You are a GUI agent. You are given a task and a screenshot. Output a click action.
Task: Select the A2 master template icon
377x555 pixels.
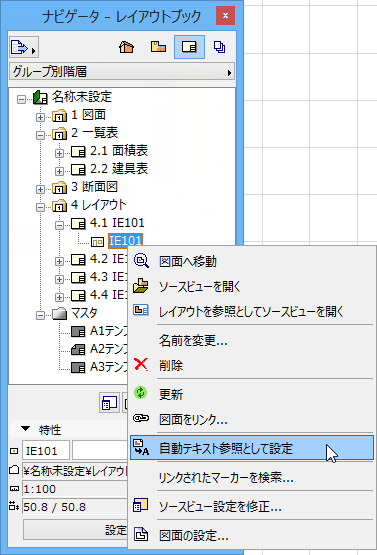78,350
